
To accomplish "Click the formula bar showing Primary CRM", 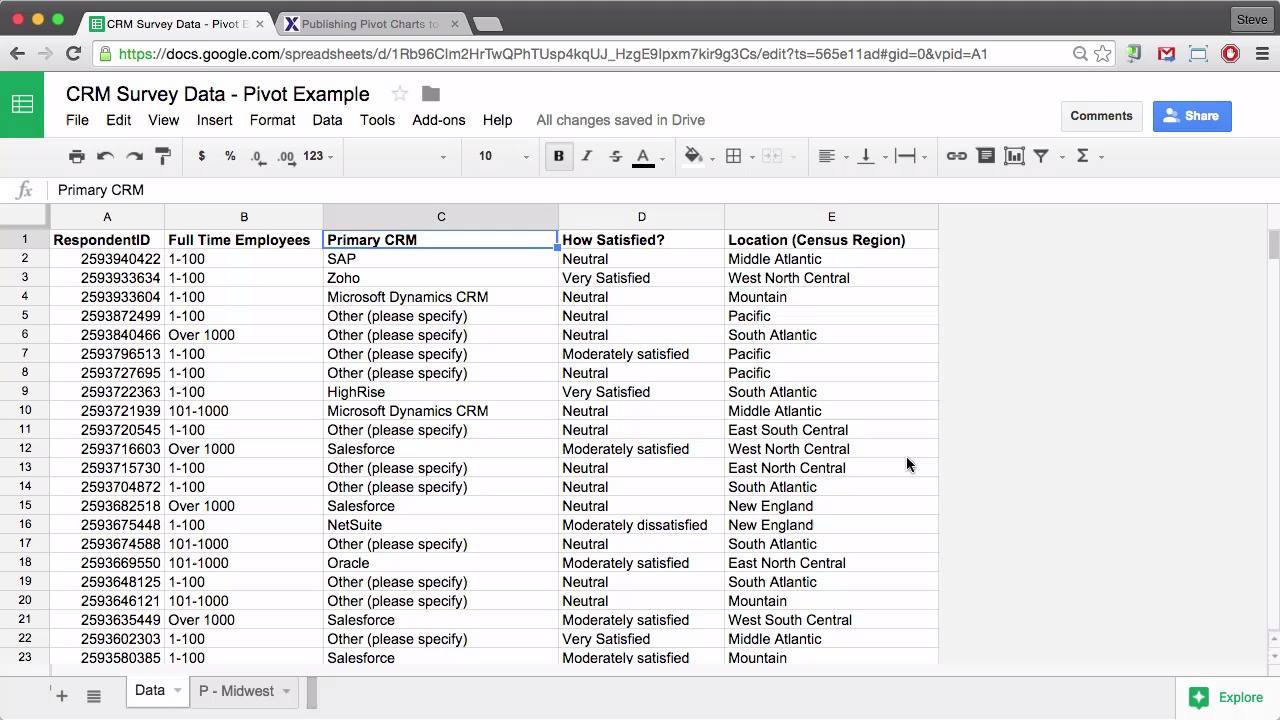I will click(x=660, y=190).
